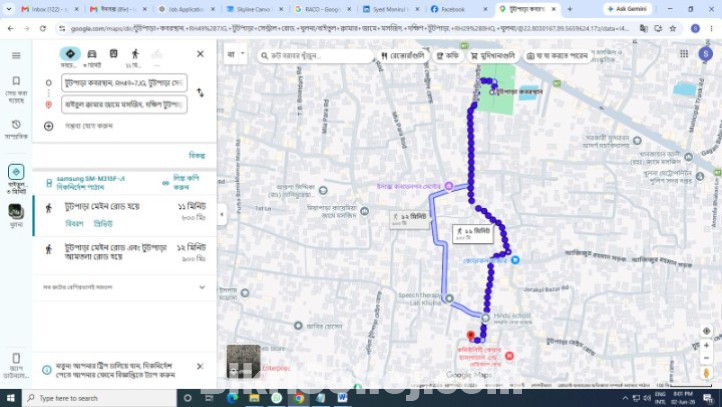The image size is (722, 407).
Task: Open File Explorer from the taskbar
Action: coord(254,398)
